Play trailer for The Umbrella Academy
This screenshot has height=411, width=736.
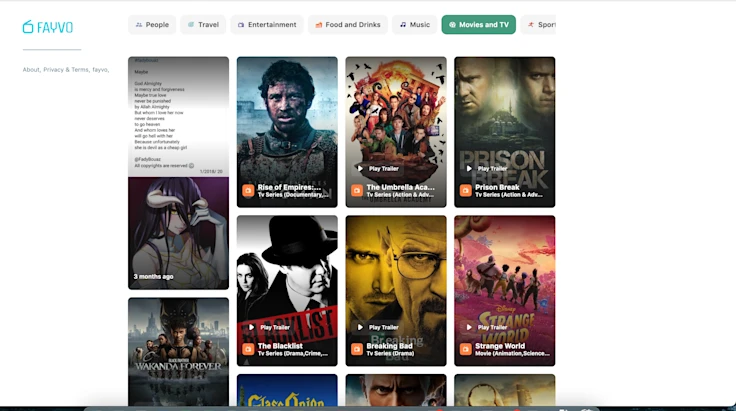[x=378, y=168]
